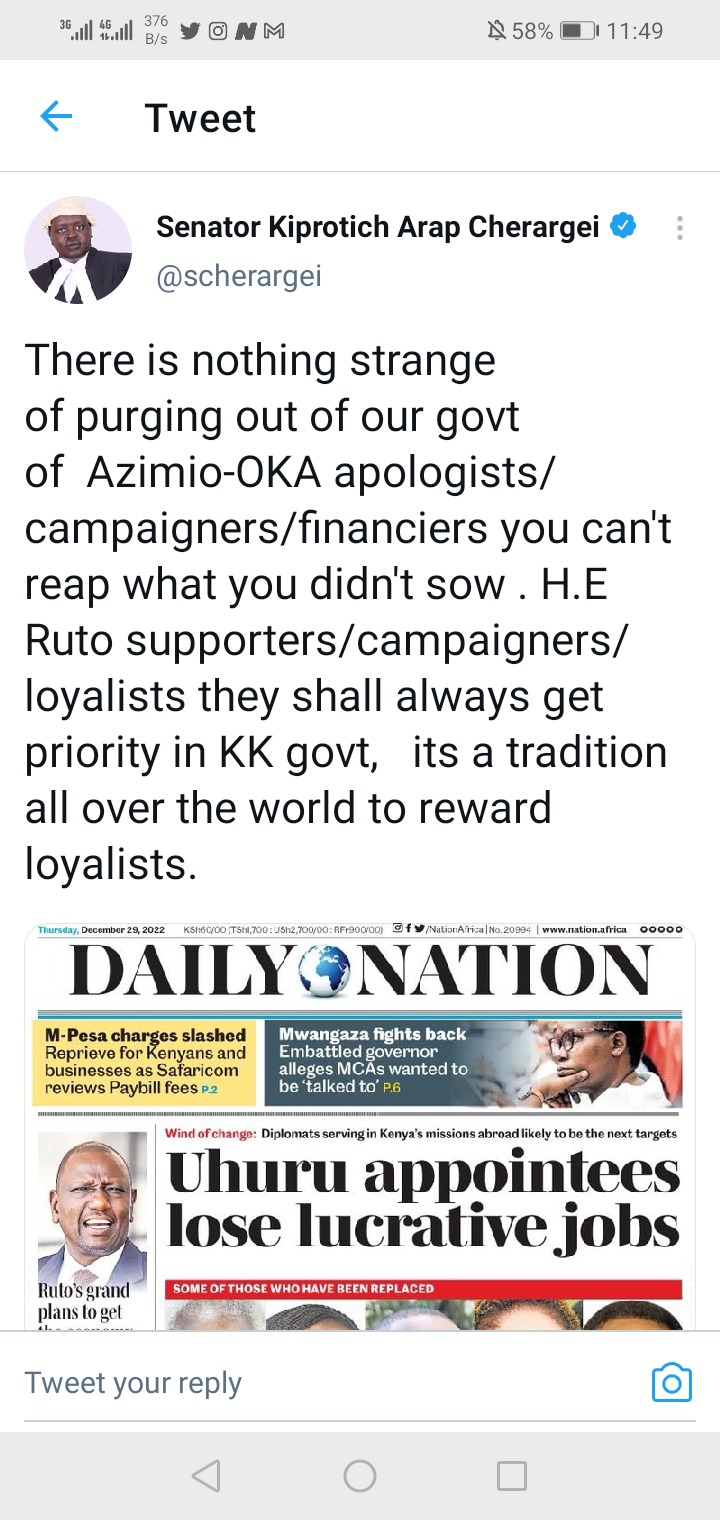The height and width of the screenshot is (1520, 720).
Task: Tap the Tweet title in header
Action: click(200, 118)
